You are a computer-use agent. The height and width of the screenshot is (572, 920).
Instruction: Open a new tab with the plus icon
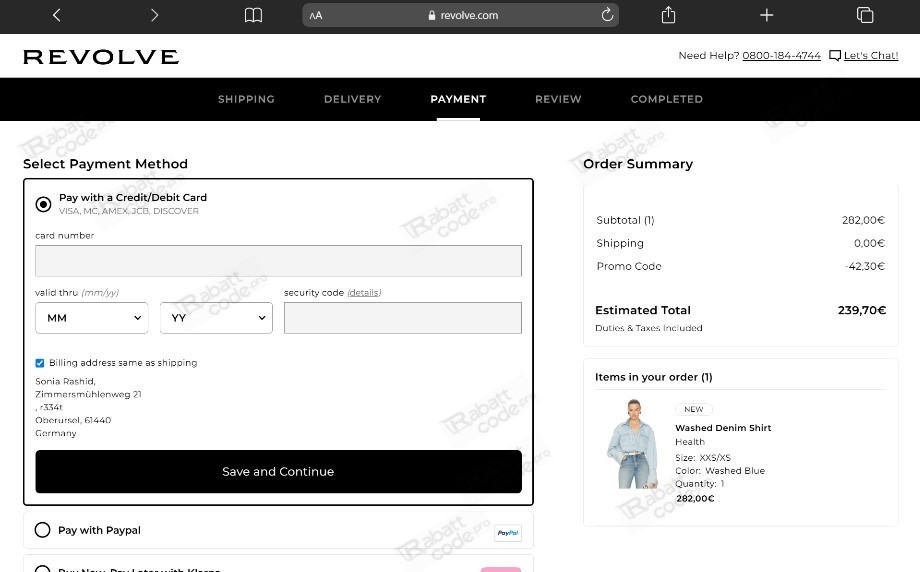766,15
